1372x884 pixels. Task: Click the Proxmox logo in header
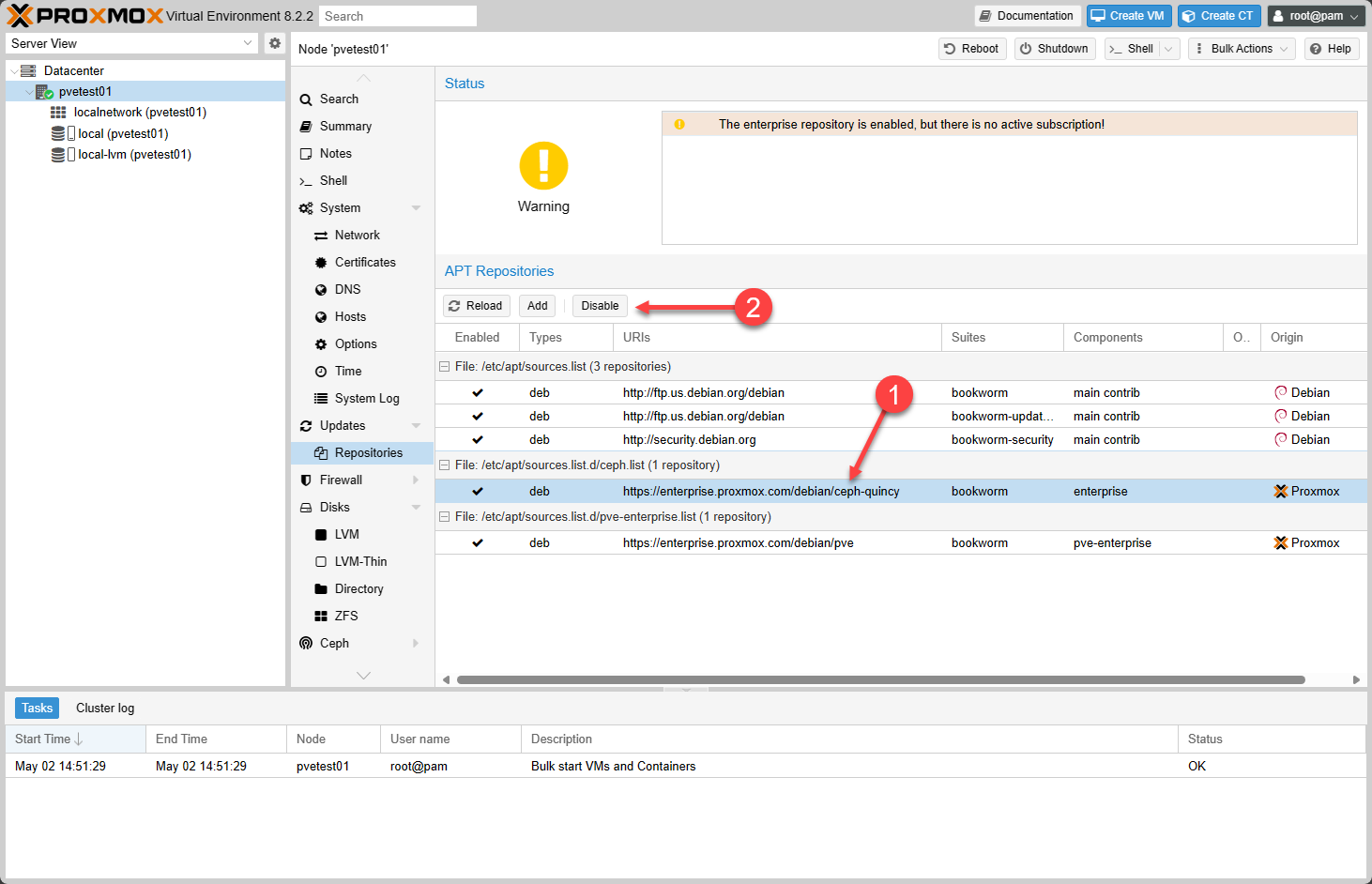[x=84, y=16]
